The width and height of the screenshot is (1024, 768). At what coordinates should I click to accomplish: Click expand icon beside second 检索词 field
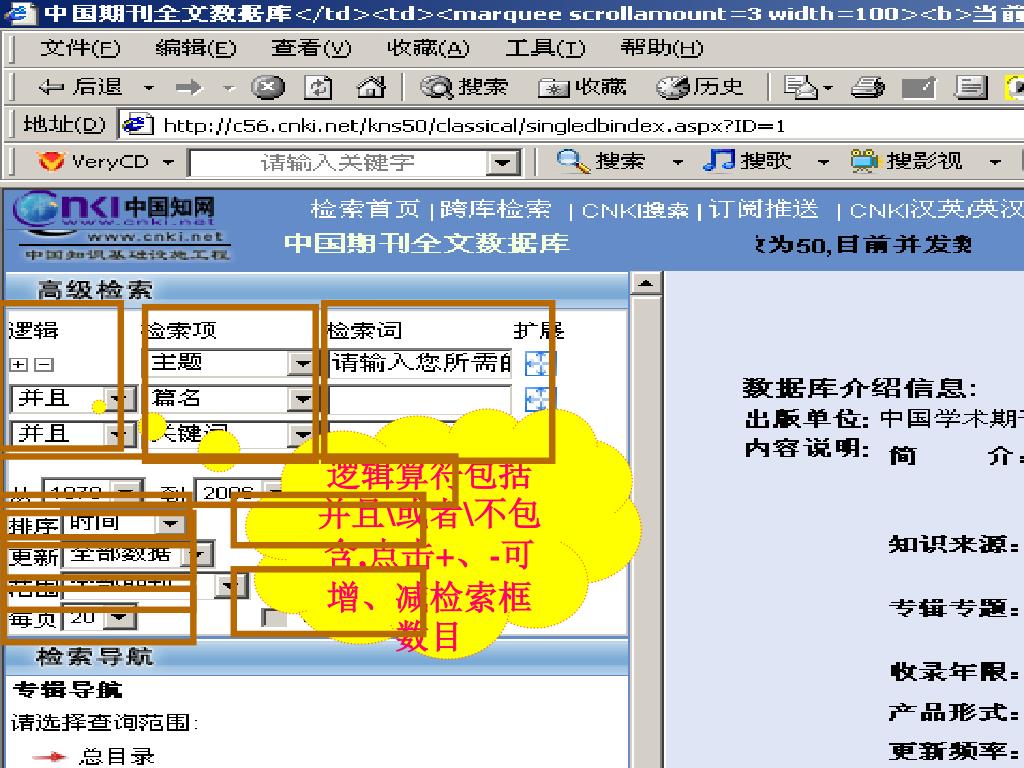point(539,399)
